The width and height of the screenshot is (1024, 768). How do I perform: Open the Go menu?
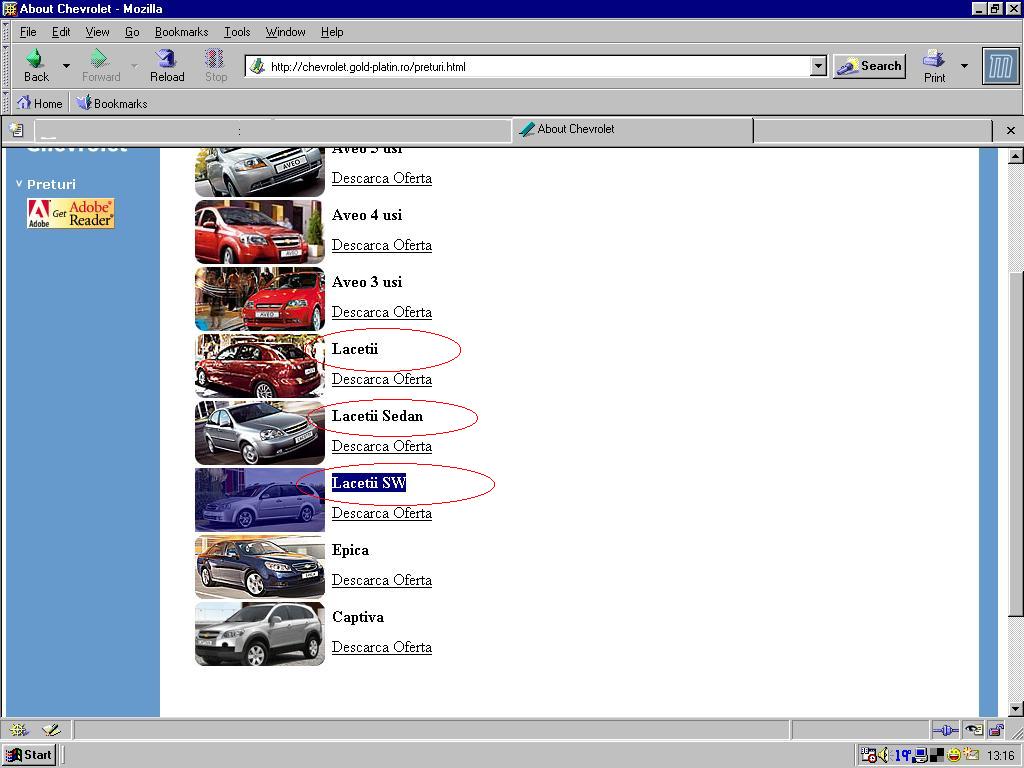[132, 32]
